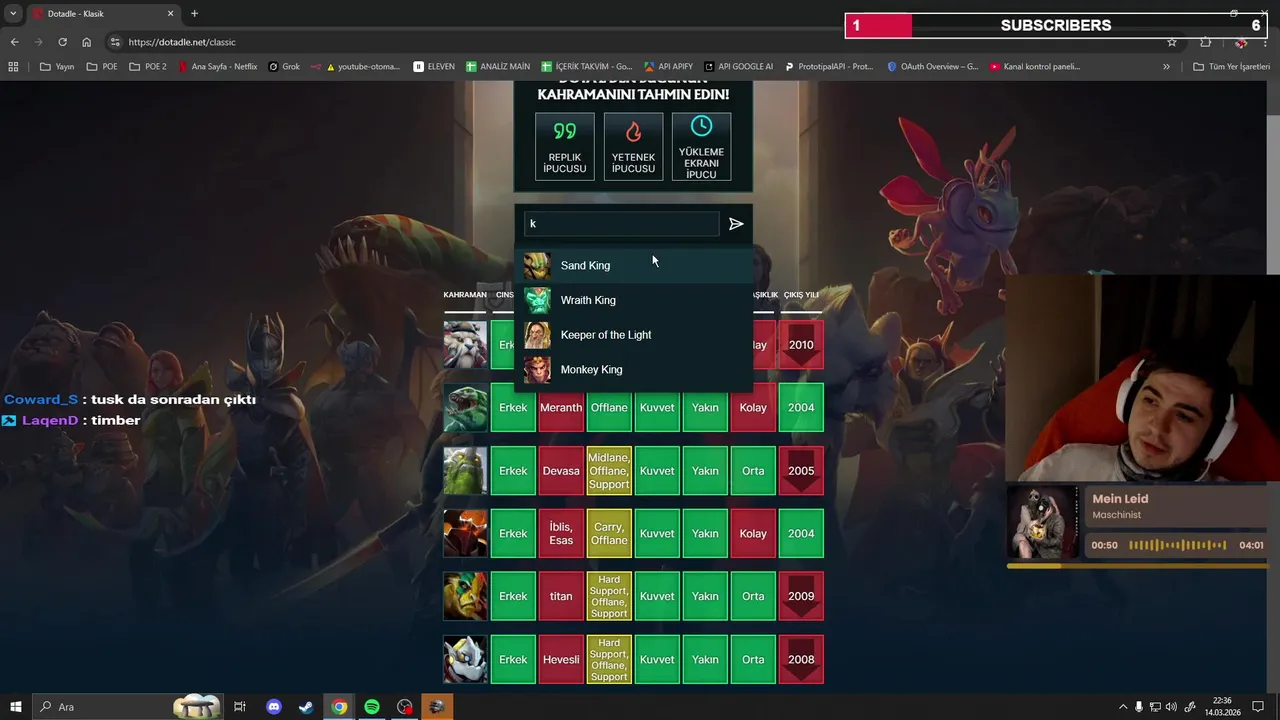This screenshot has width=1280, height=720.
Task: Click Sand King hero portrait in the suggestion list
Action: [537, 265]
